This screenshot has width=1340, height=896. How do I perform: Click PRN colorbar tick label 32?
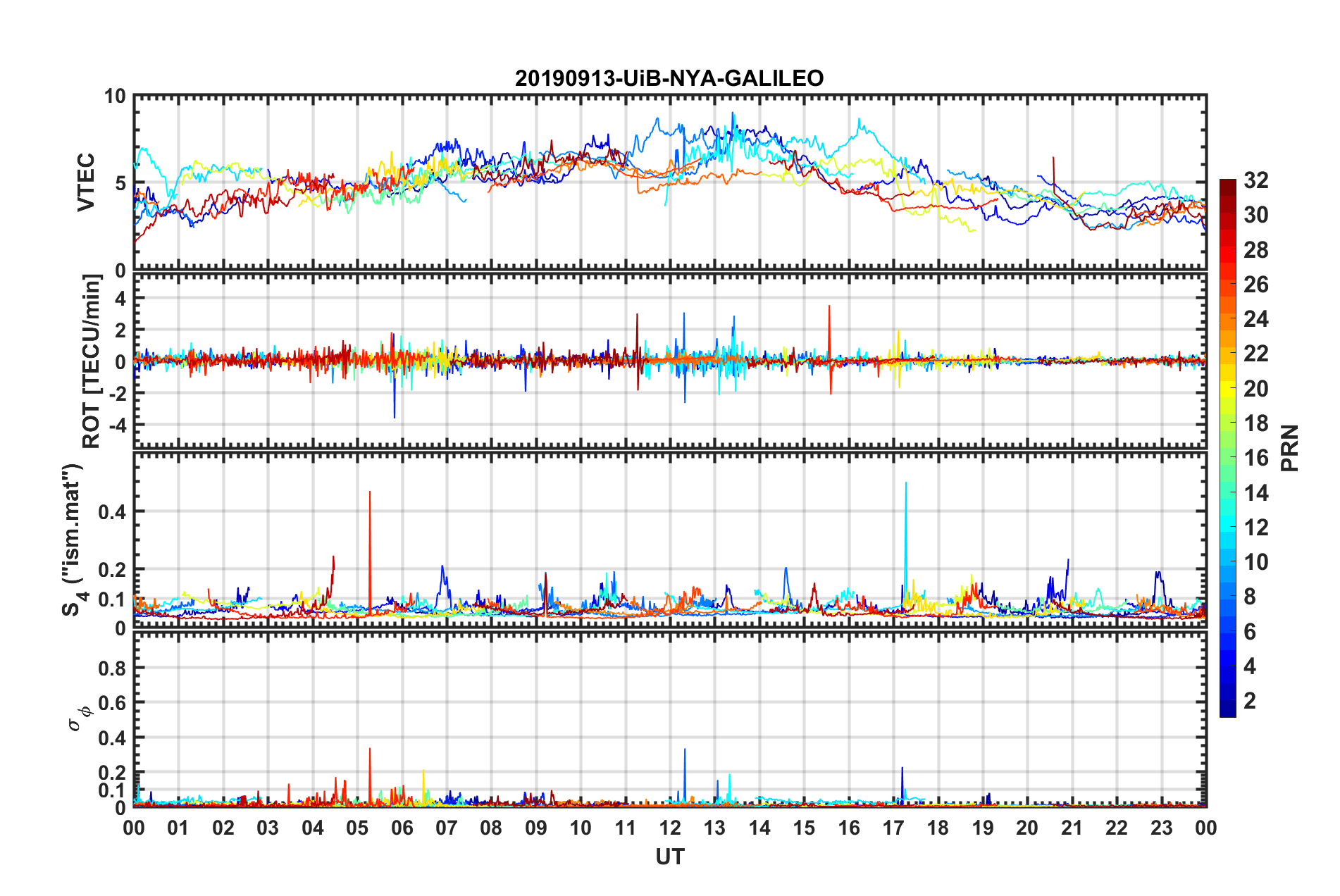pyautogui.click(x=1256, y=180)
